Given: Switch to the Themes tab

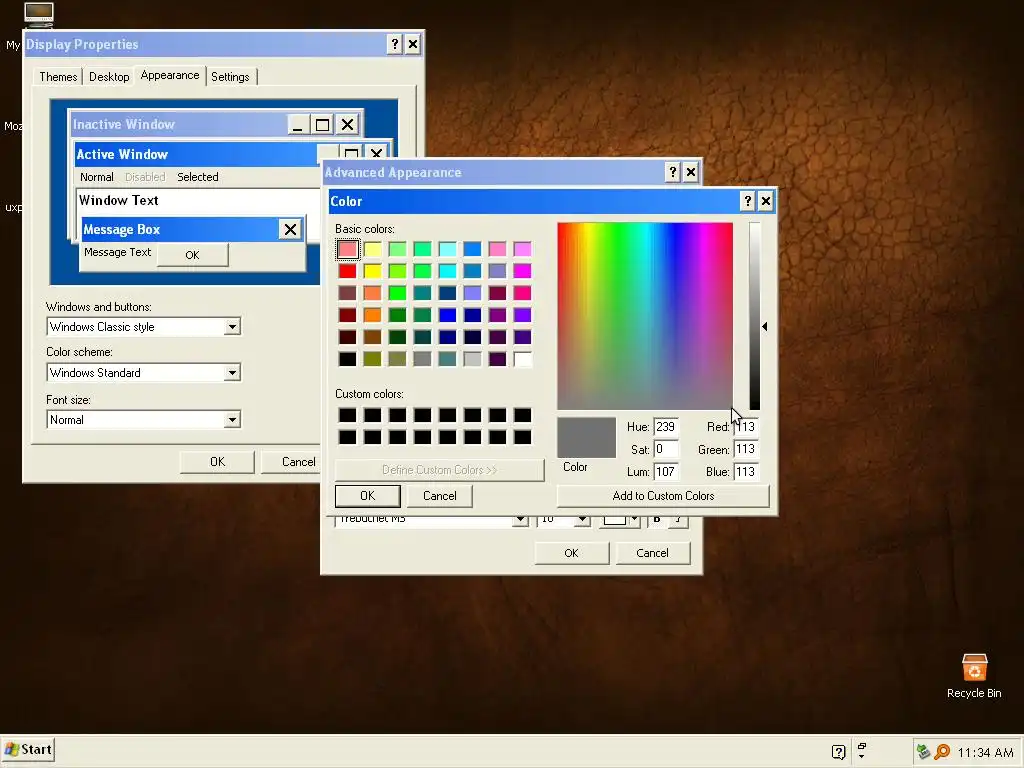Looking at the screenshot, I should pyautogui.click(x=58, y=76).
